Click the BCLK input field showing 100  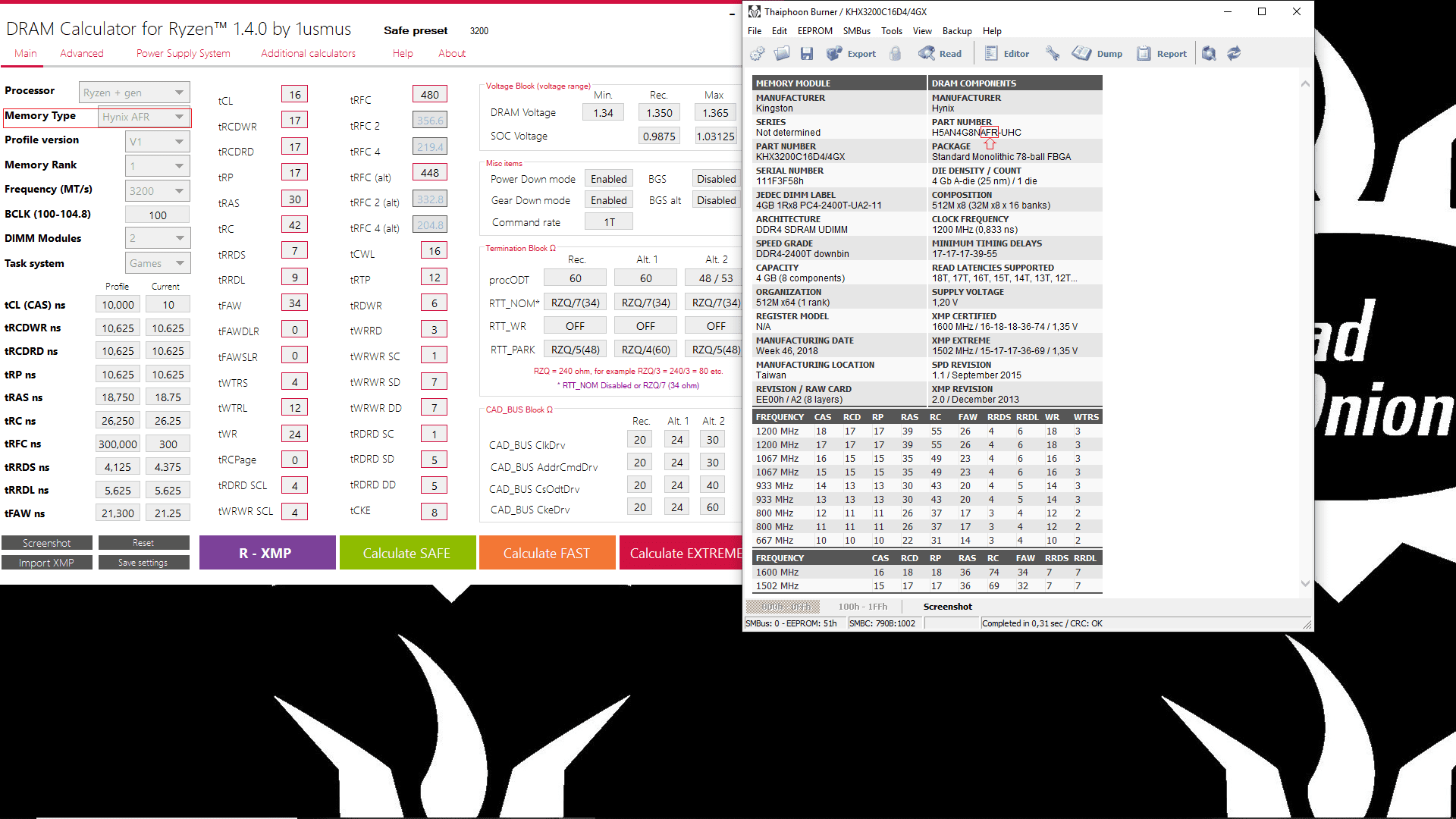click(x=158, y=215)
